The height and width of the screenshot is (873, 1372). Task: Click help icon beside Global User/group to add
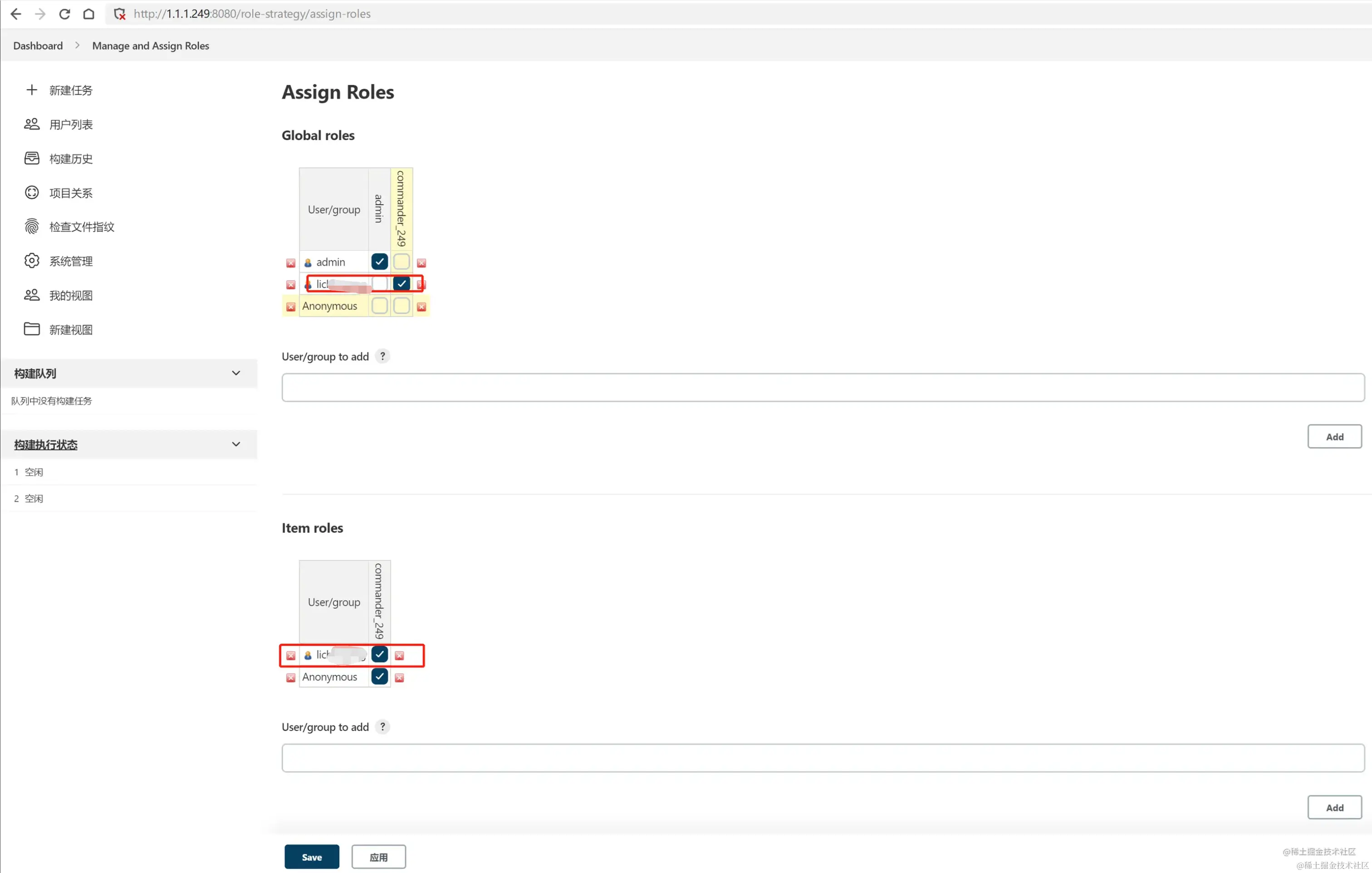[382, 356]
